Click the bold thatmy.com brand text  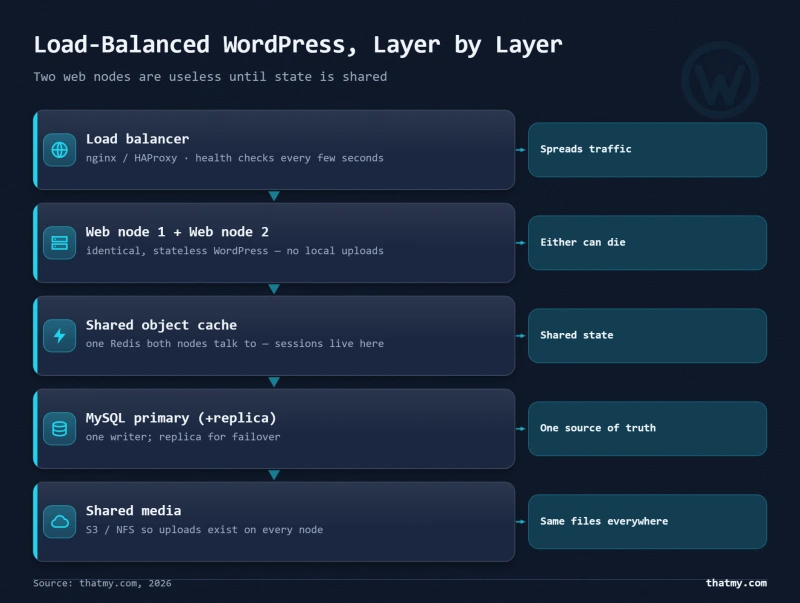pyautogui.click(x=736, y=583)
